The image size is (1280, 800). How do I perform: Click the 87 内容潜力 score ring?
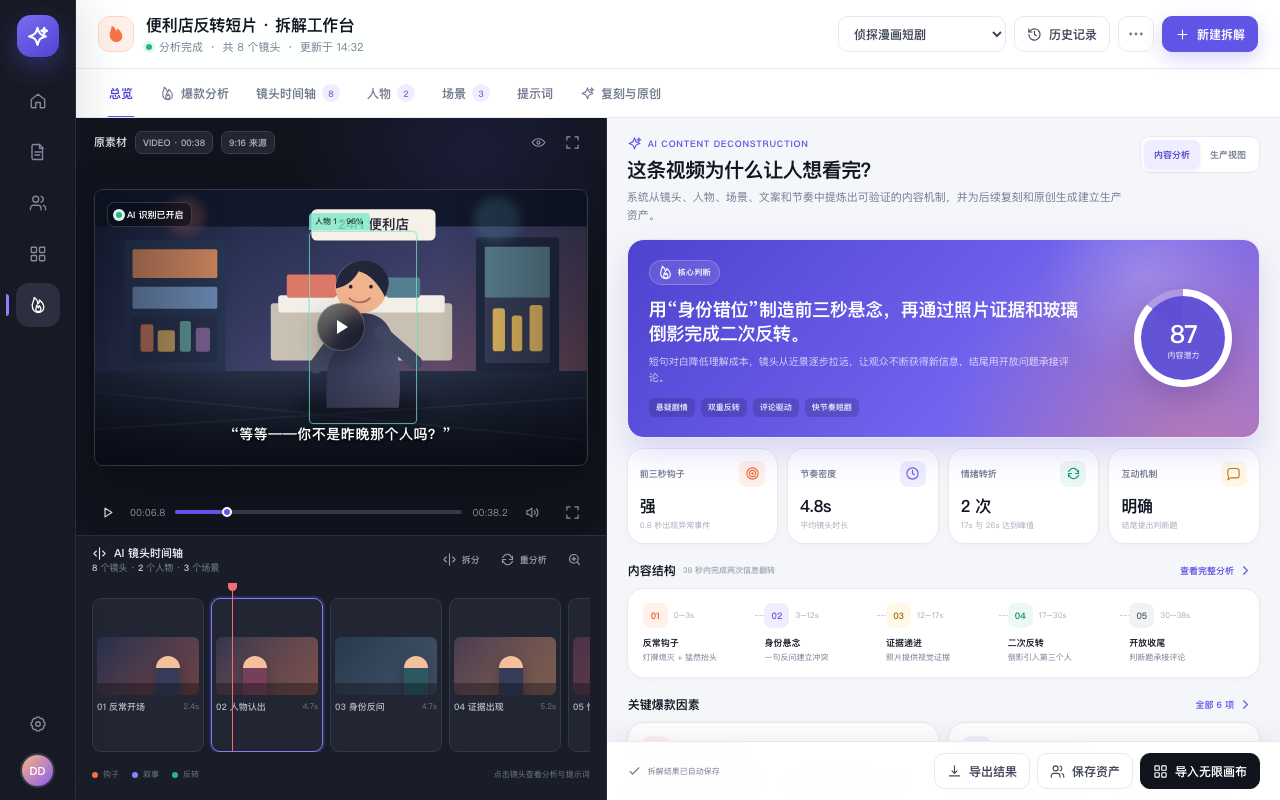pyautogui.click(x=1183, y=338)
